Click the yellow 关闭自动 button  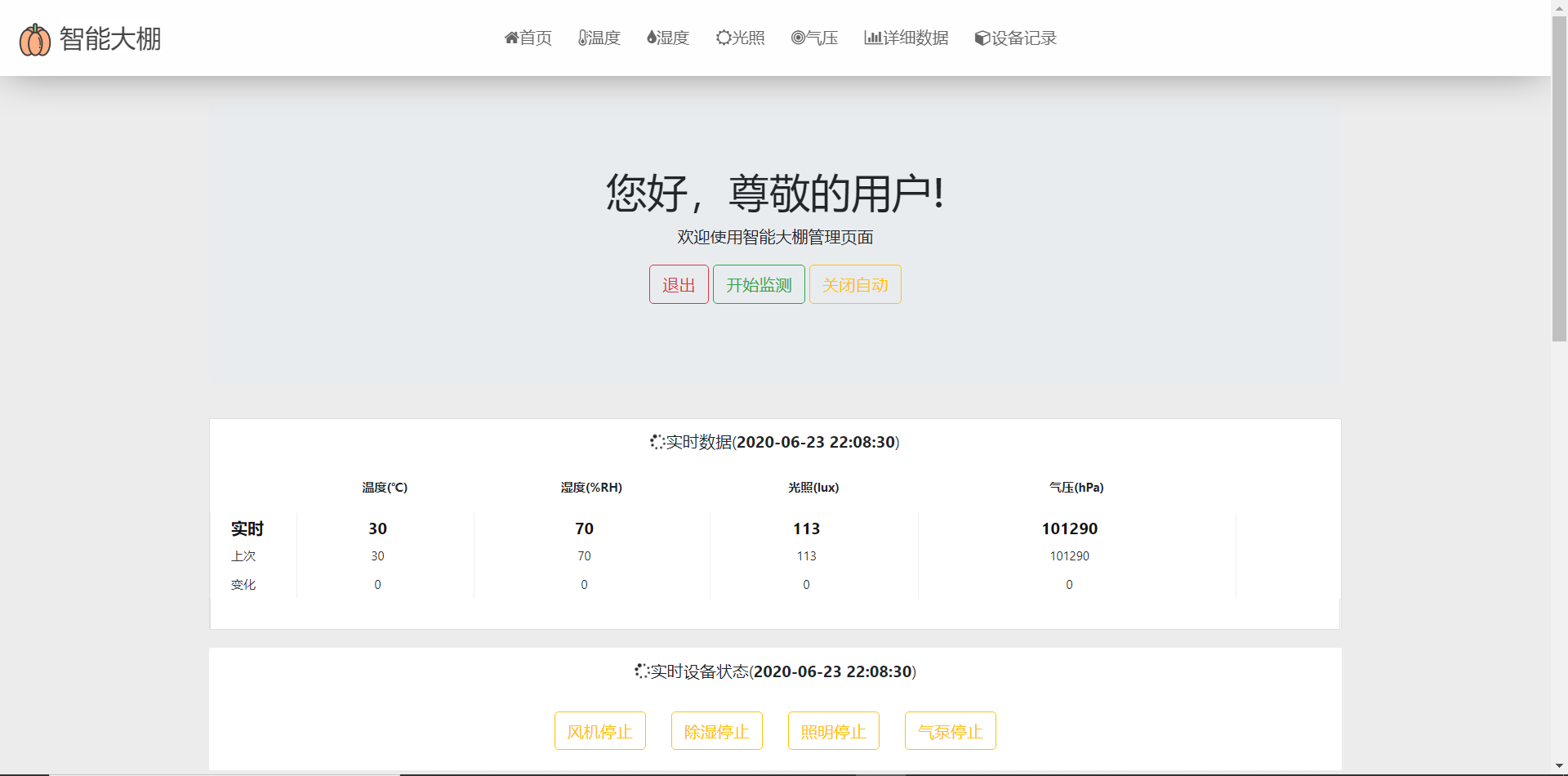pyautogui.click(x=855, y=284)
